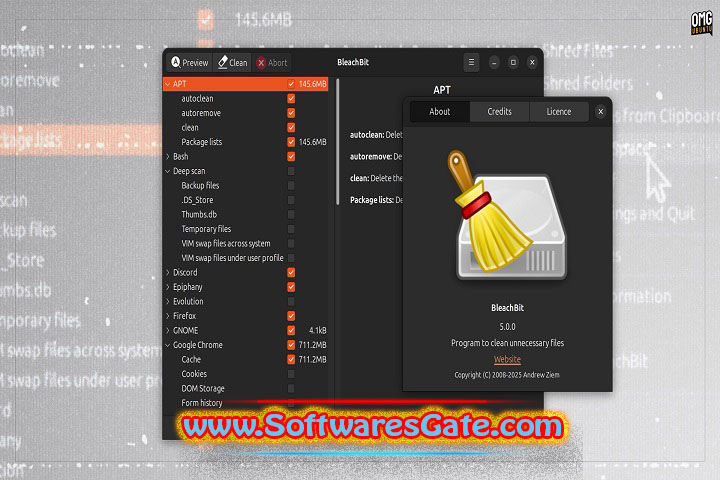Close the About dialog
The height and width of the screenshot is (480, 720).
coord(600,112)
